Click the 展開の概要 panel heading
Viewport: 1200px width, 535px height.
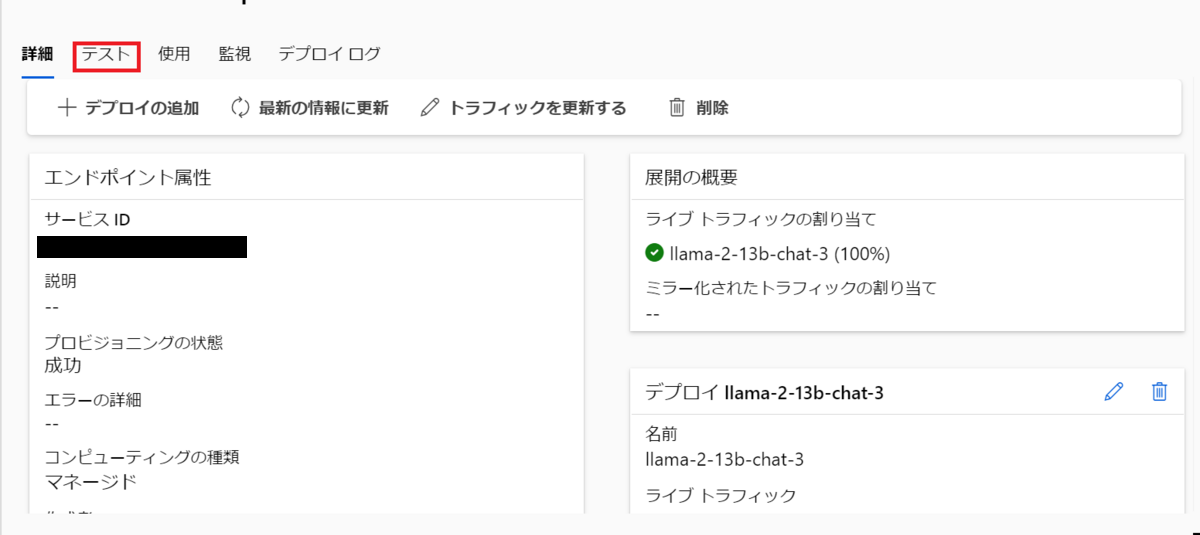tap(692, 178)
